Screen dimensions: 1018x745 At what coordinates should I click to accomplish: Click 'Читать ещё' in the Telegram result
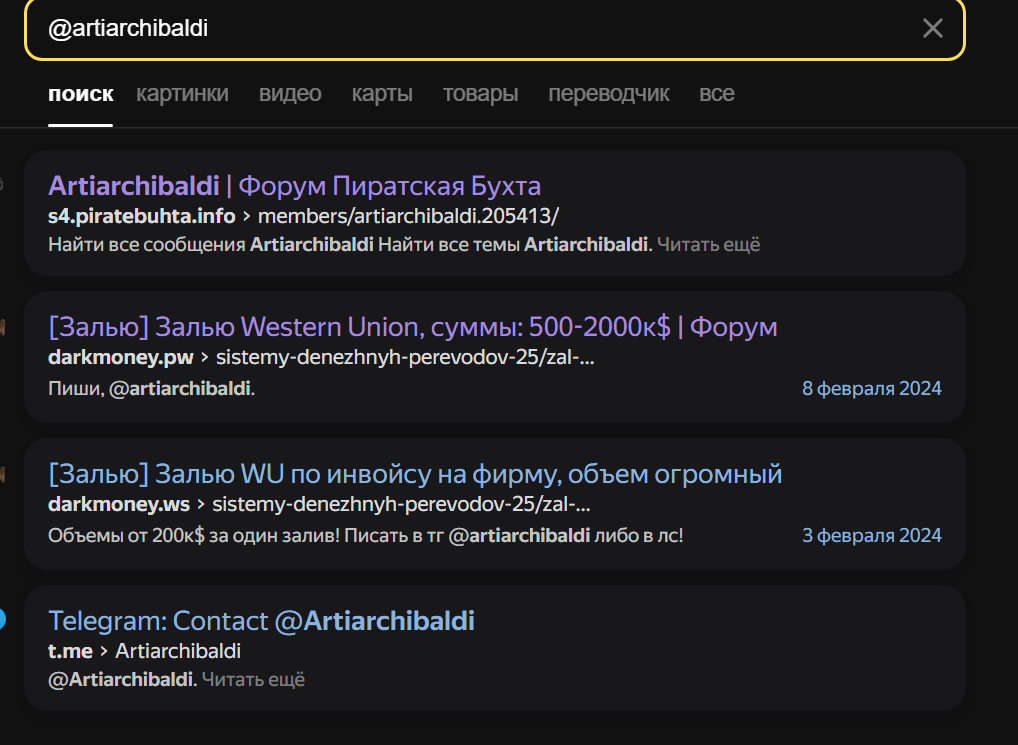point(253,679)
